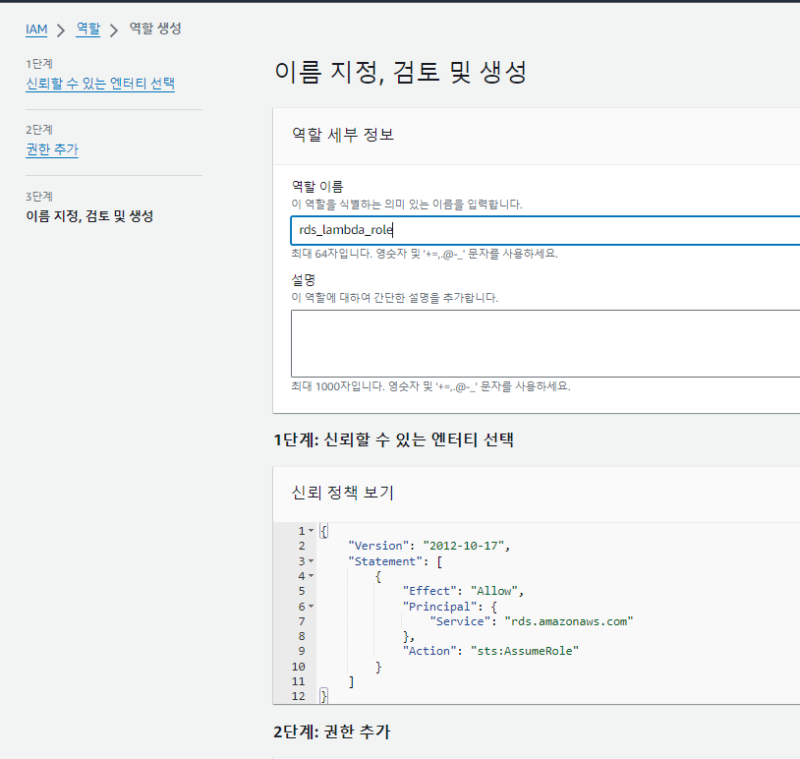The width and height of the screenshot is (800, 759).
Task: Select step 3 이름 지정, 검토 및 생성 in sidebar
Action: click(89, 216)
